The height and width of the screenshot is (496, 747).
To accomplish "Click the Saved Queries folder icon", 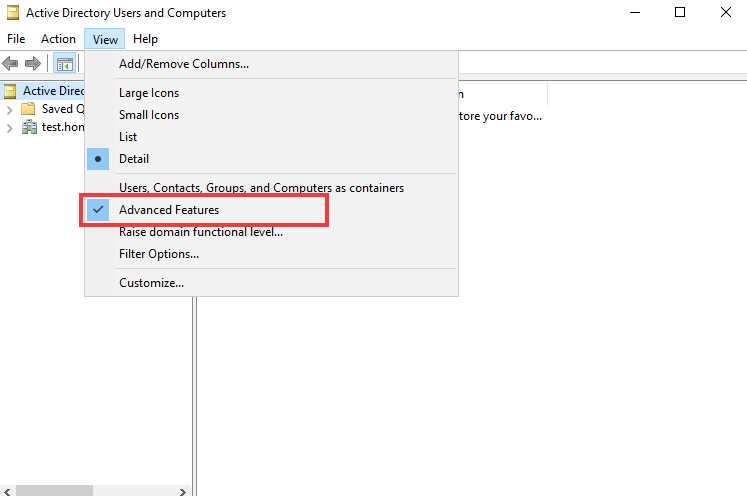I will 28,109.
